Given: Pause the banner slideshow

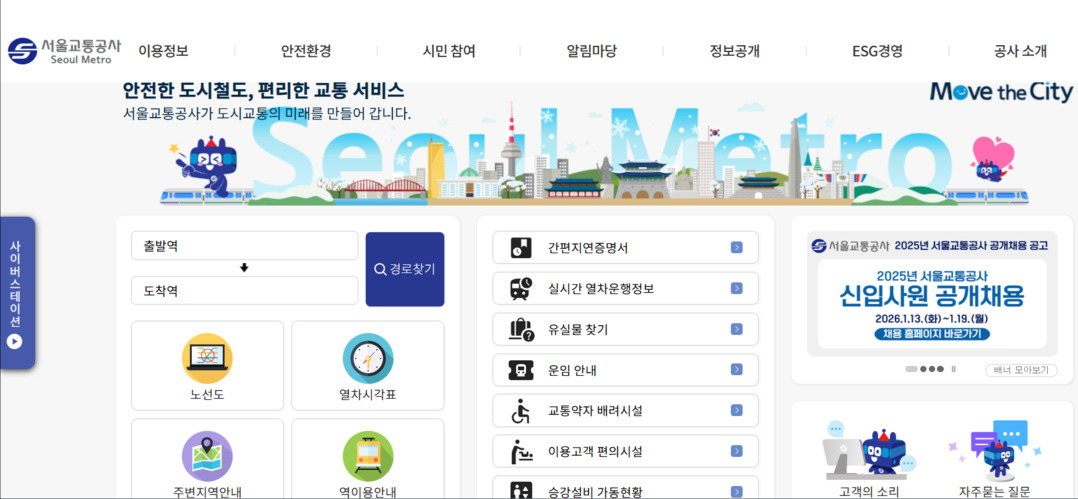Looking at the screenshot, I should pyautogui.click(x=953, y=369).
